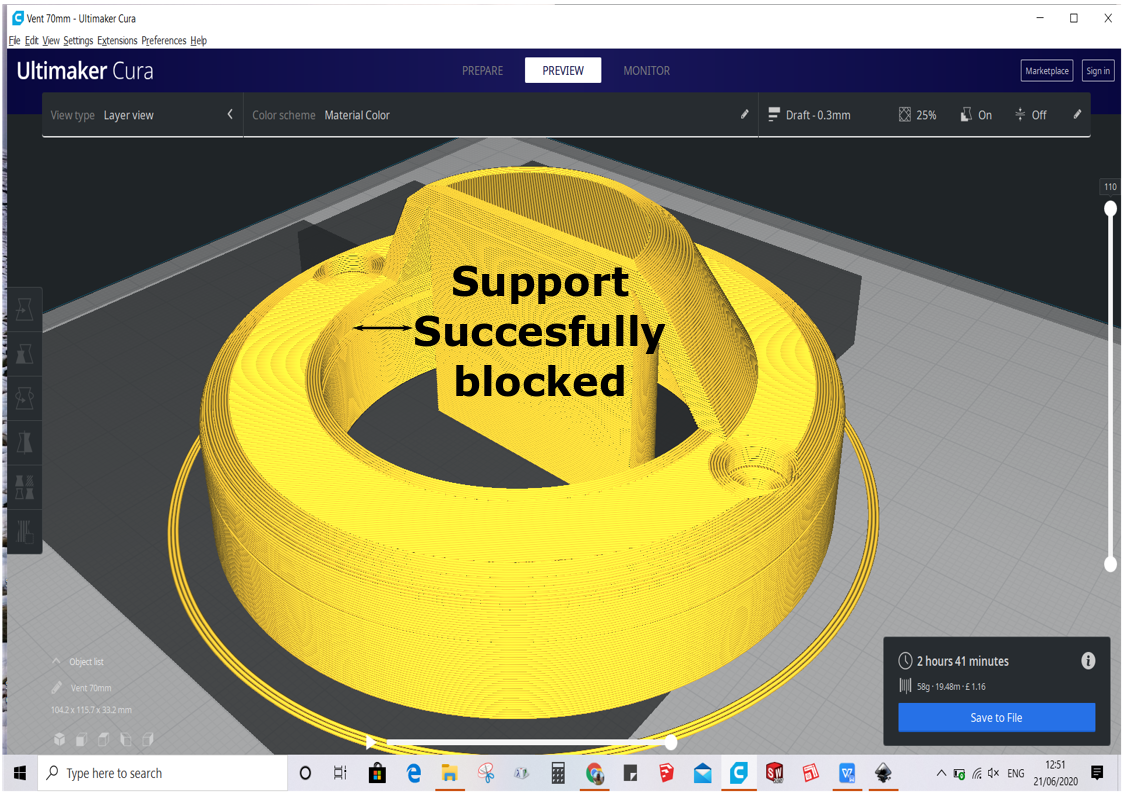
Task: Select the Move tool in left toolbar
Action: [24, 309]
